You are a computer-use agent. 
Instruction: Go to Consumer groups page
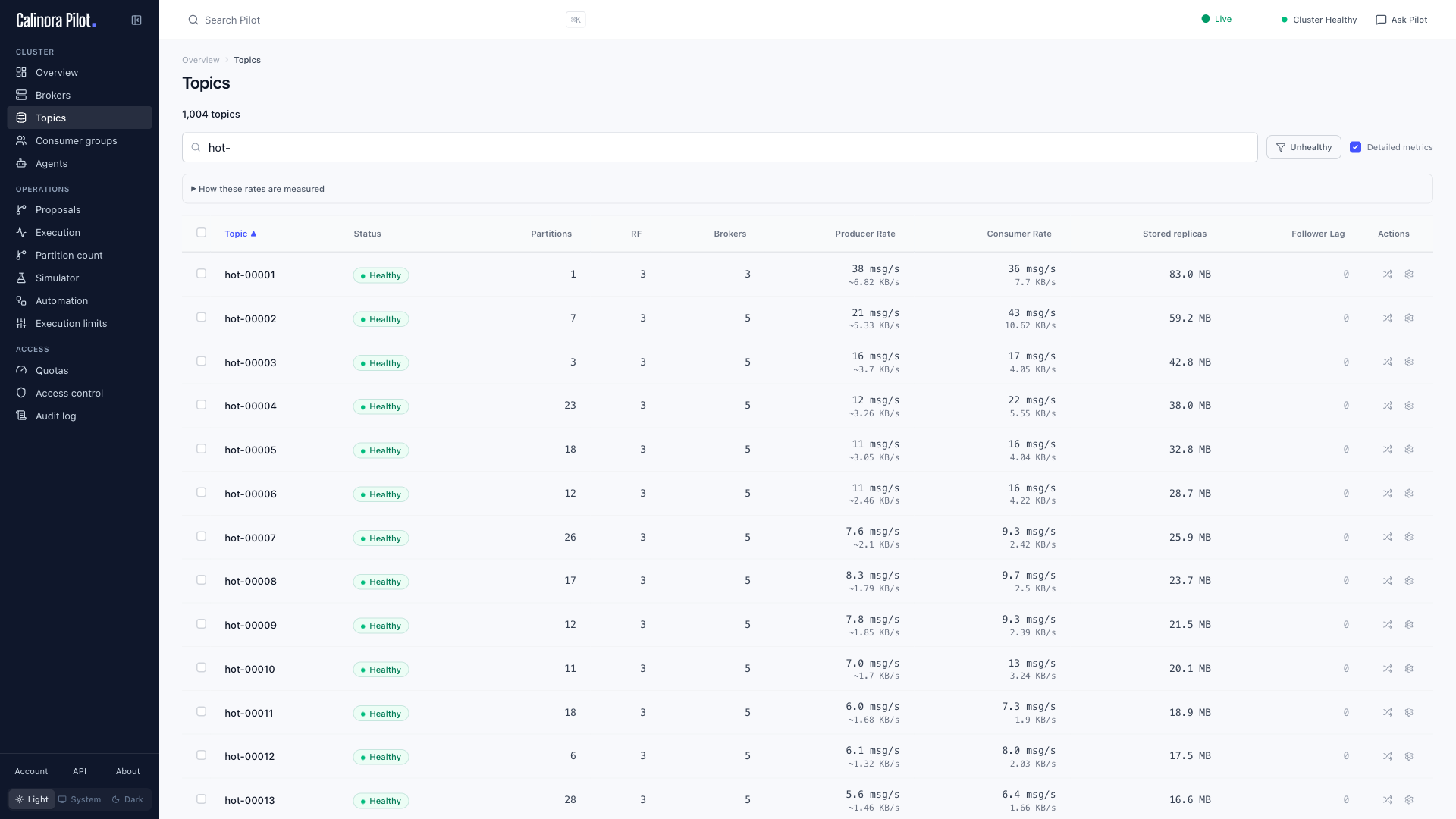coord(80,140)
